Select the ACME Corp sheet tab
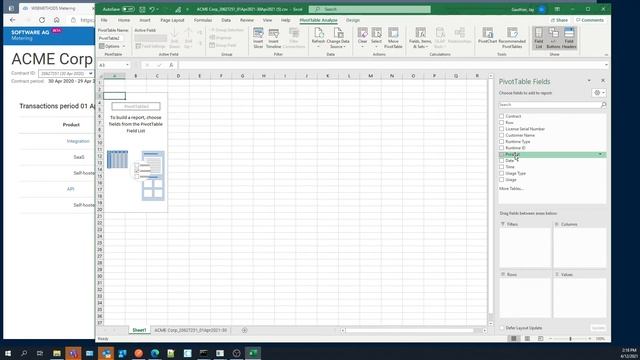The width and height of the screenshot is (640, 360). point(190,330)
